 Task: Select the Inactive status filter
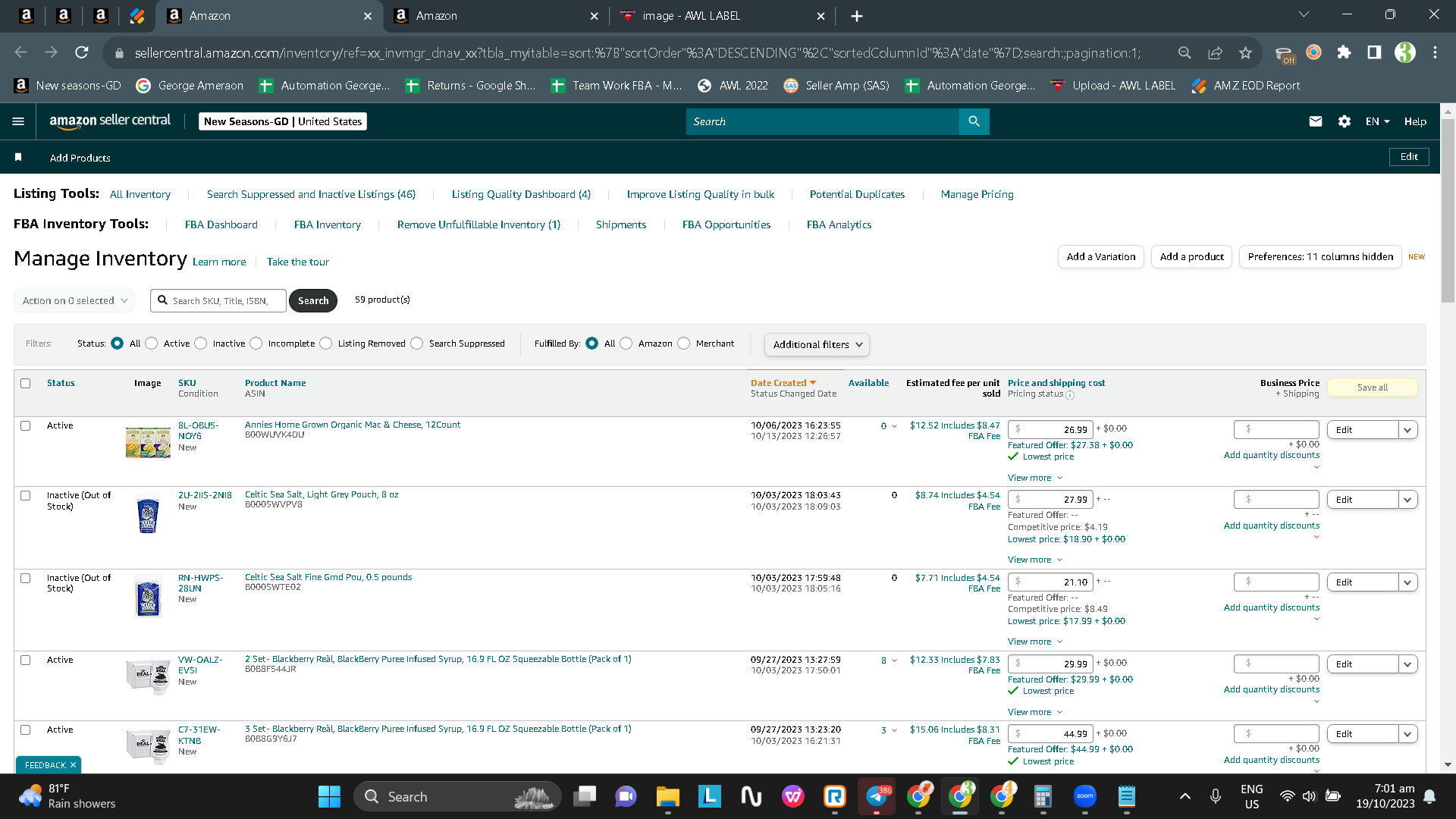coord(201,344)
